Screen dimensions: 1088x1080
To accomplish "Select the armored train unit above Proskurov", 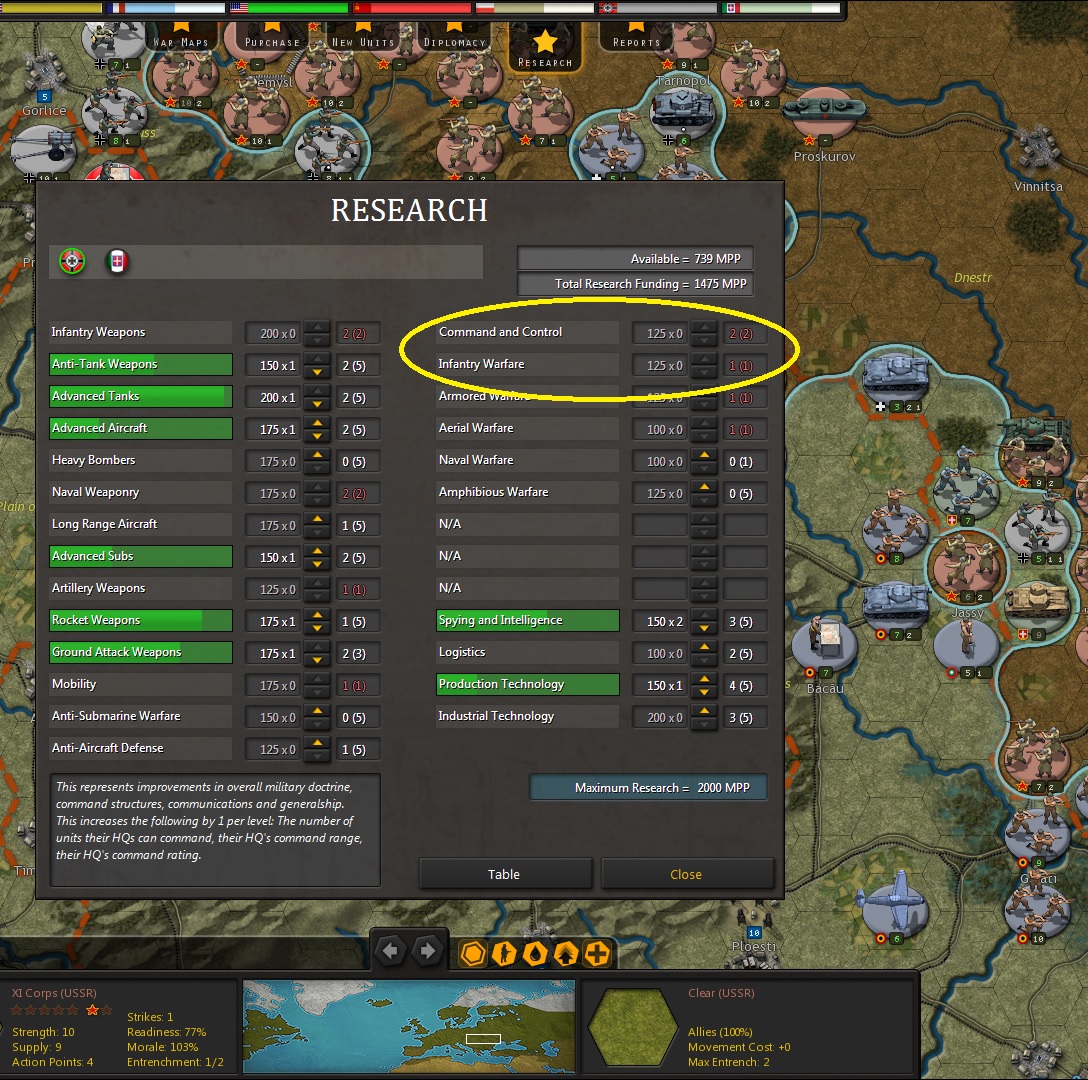I will tap(824, 111).
